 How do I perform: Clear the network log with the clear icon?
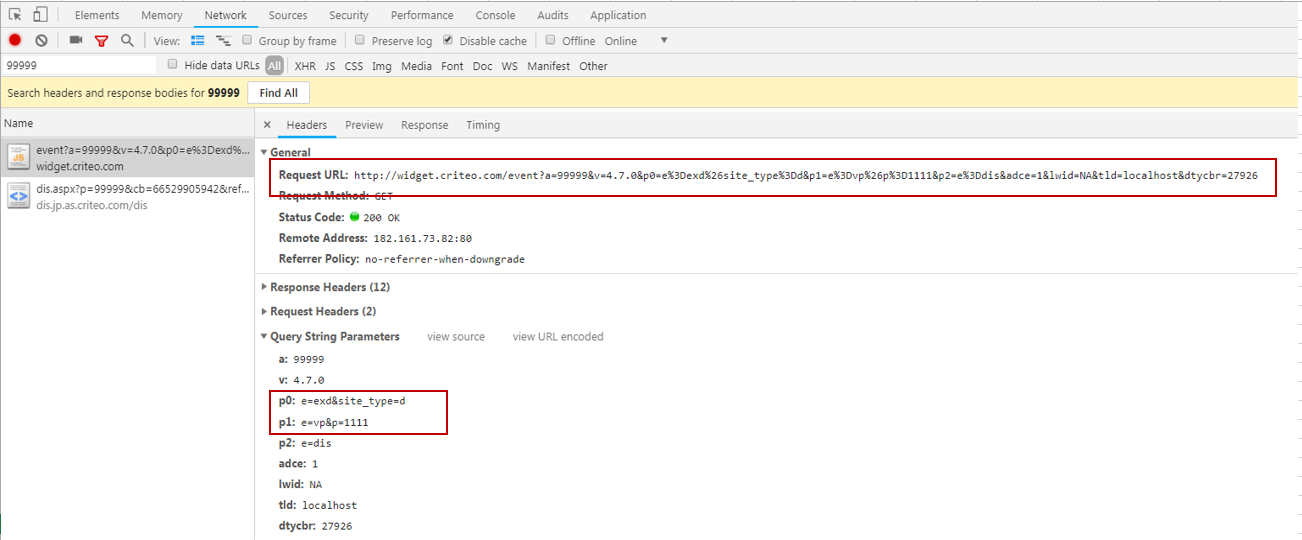[x=41, y=40]
